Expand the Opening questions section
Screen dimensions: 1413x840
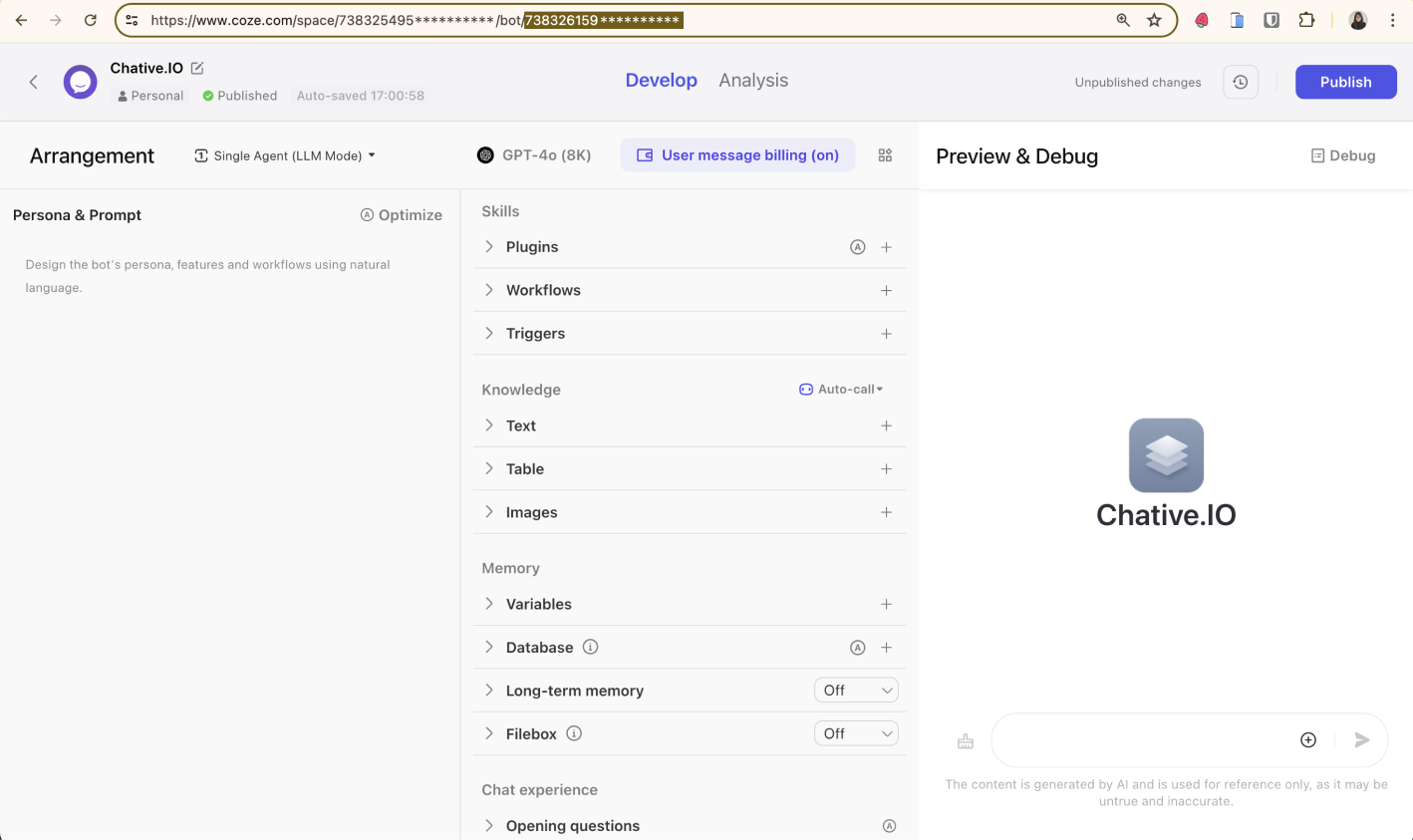click(x=489, y=826)
